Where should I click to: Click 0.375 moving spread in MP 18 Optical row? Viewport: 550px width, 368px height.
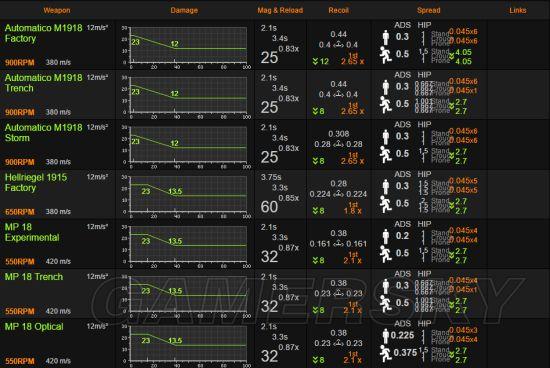[x=405, y=353]
